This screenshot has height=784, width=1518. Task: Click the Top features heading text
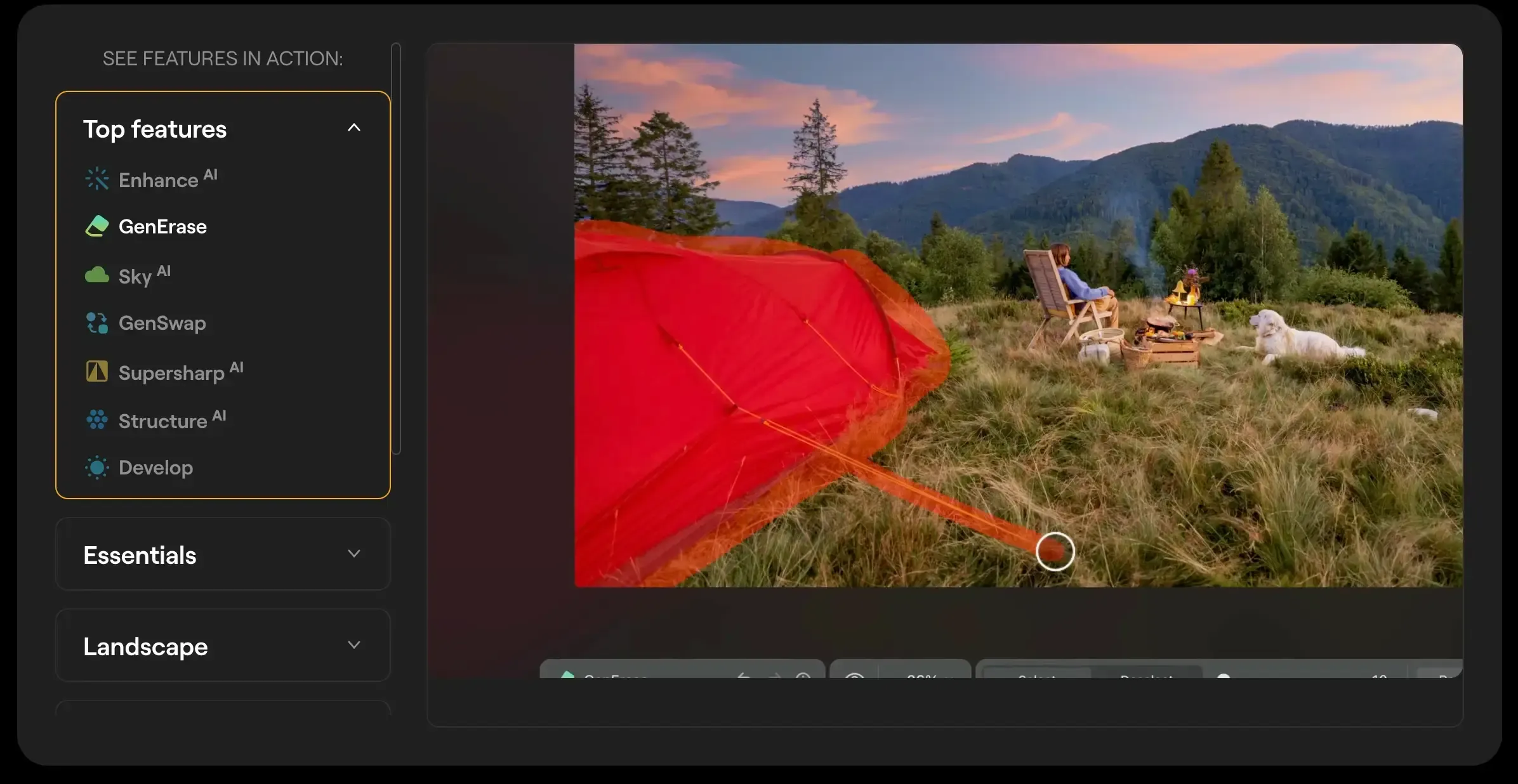tap(155, 129)
